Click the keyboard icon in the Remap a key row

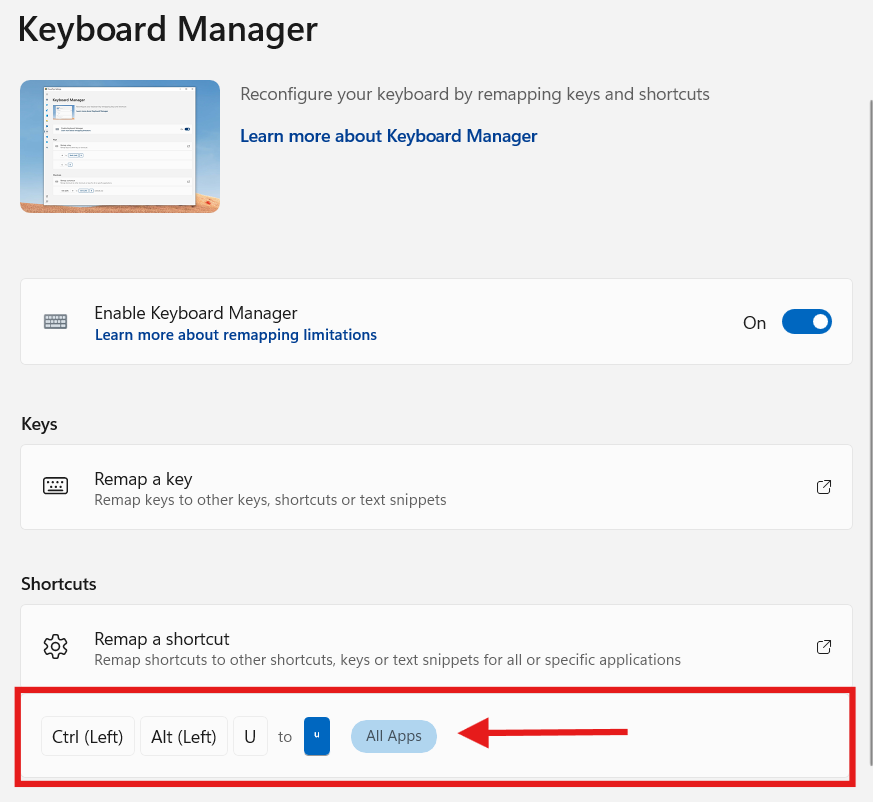click(56, 487)
